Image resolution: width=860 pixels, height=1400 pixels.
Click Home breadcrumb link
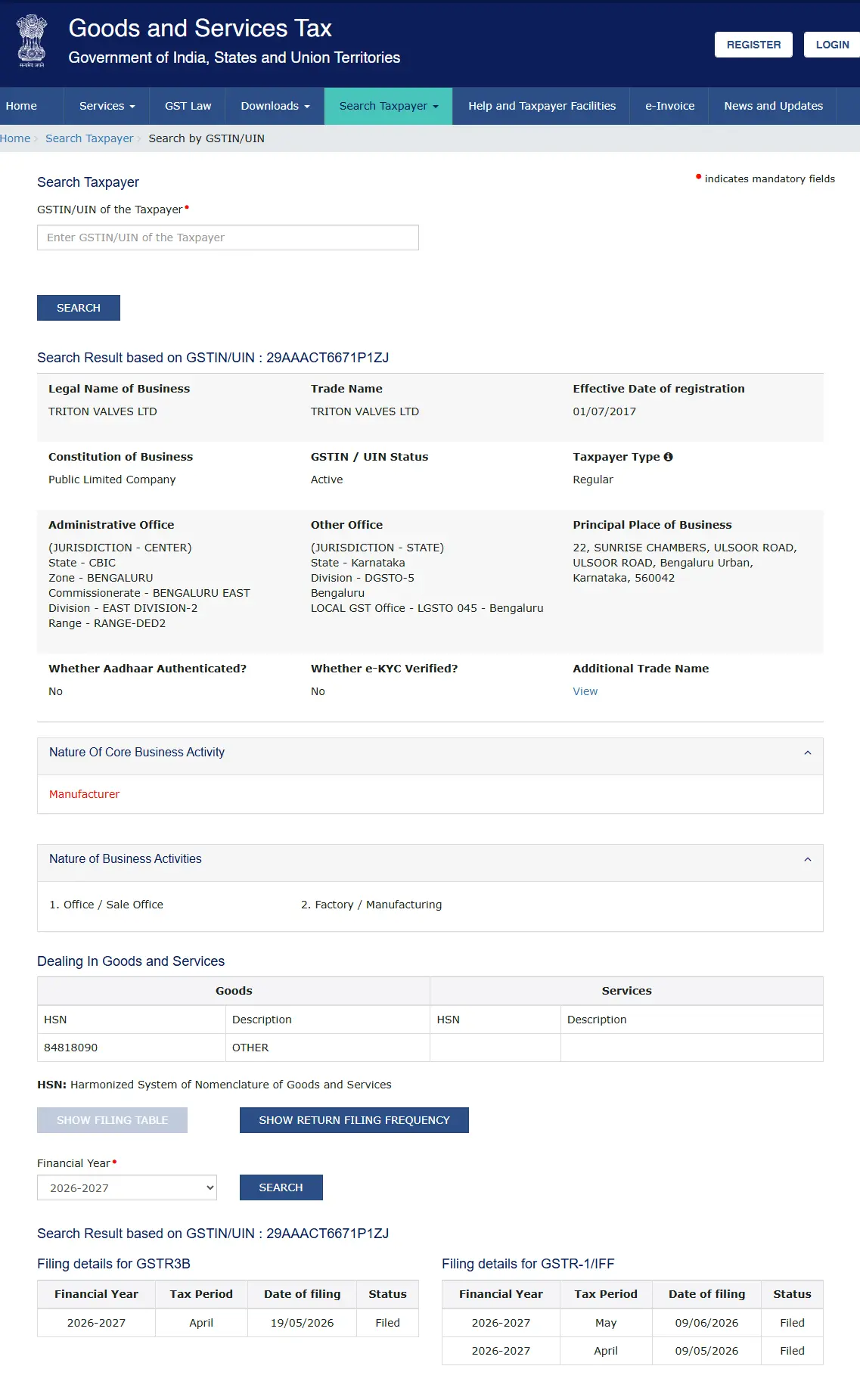15,138
